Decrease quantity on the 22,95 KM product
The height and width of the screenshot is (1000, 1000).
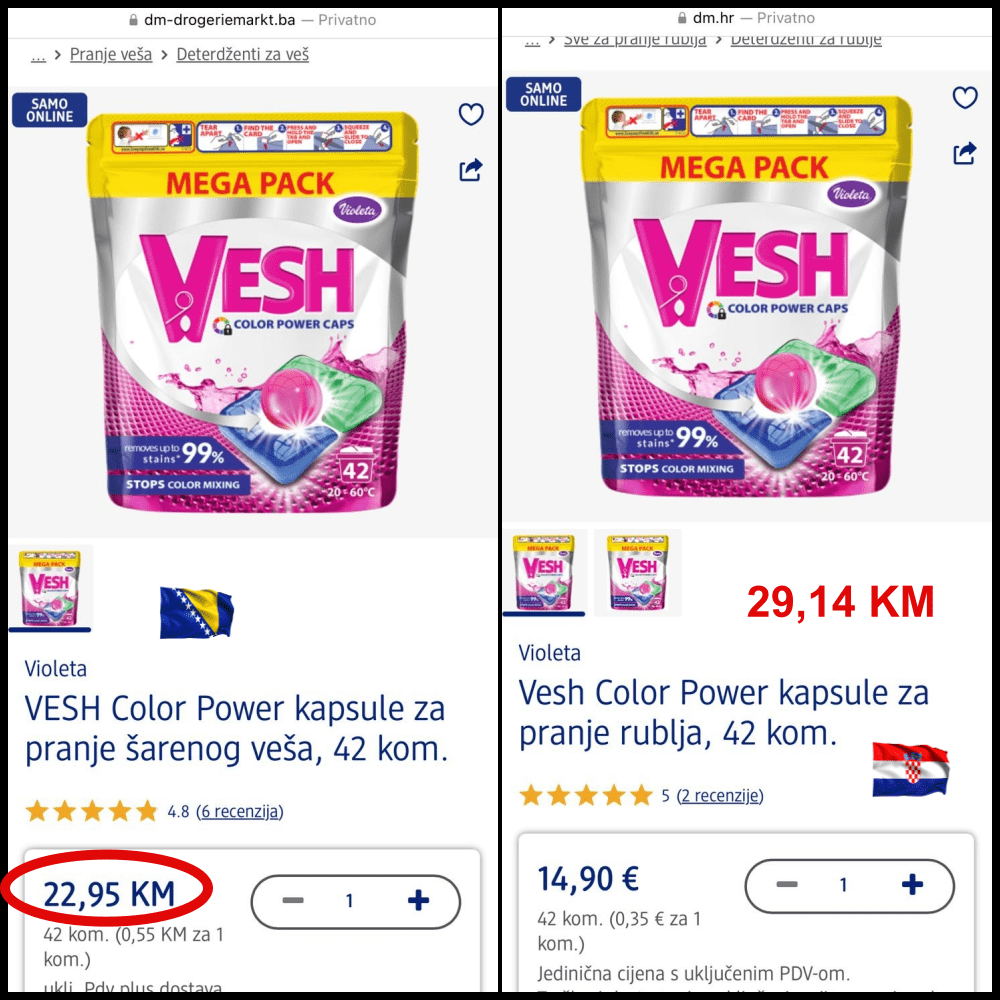(293, 900)
